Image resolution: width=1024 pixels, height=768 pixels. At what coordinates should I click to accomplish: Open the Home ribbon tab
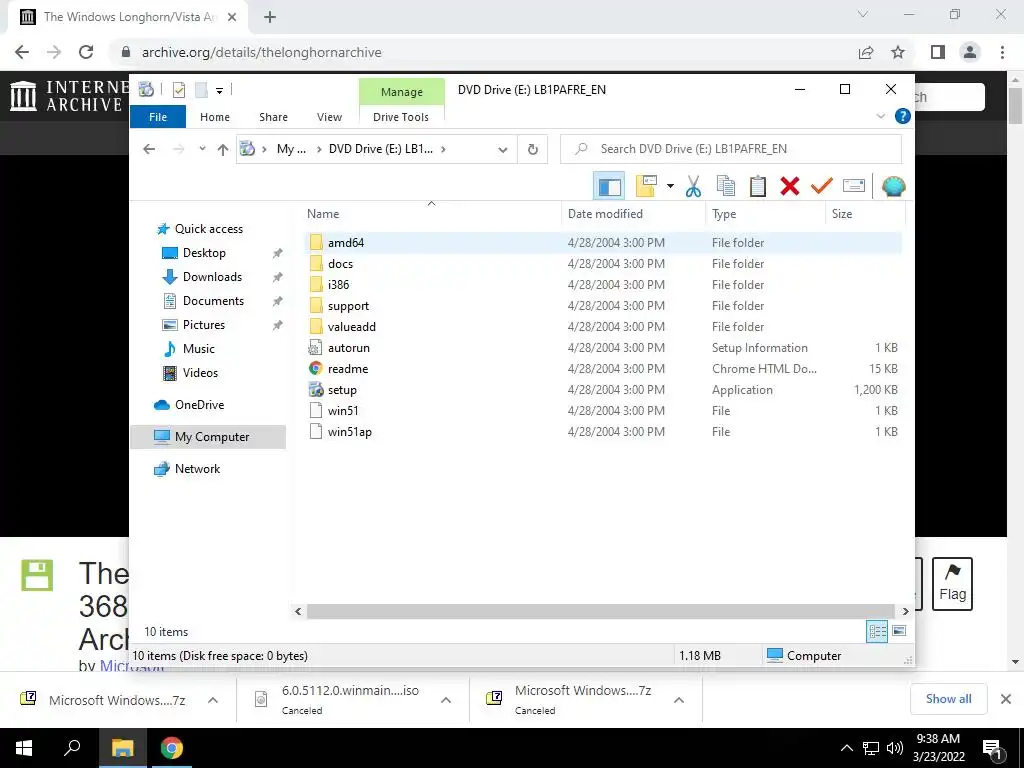click(x=215, y=117)
